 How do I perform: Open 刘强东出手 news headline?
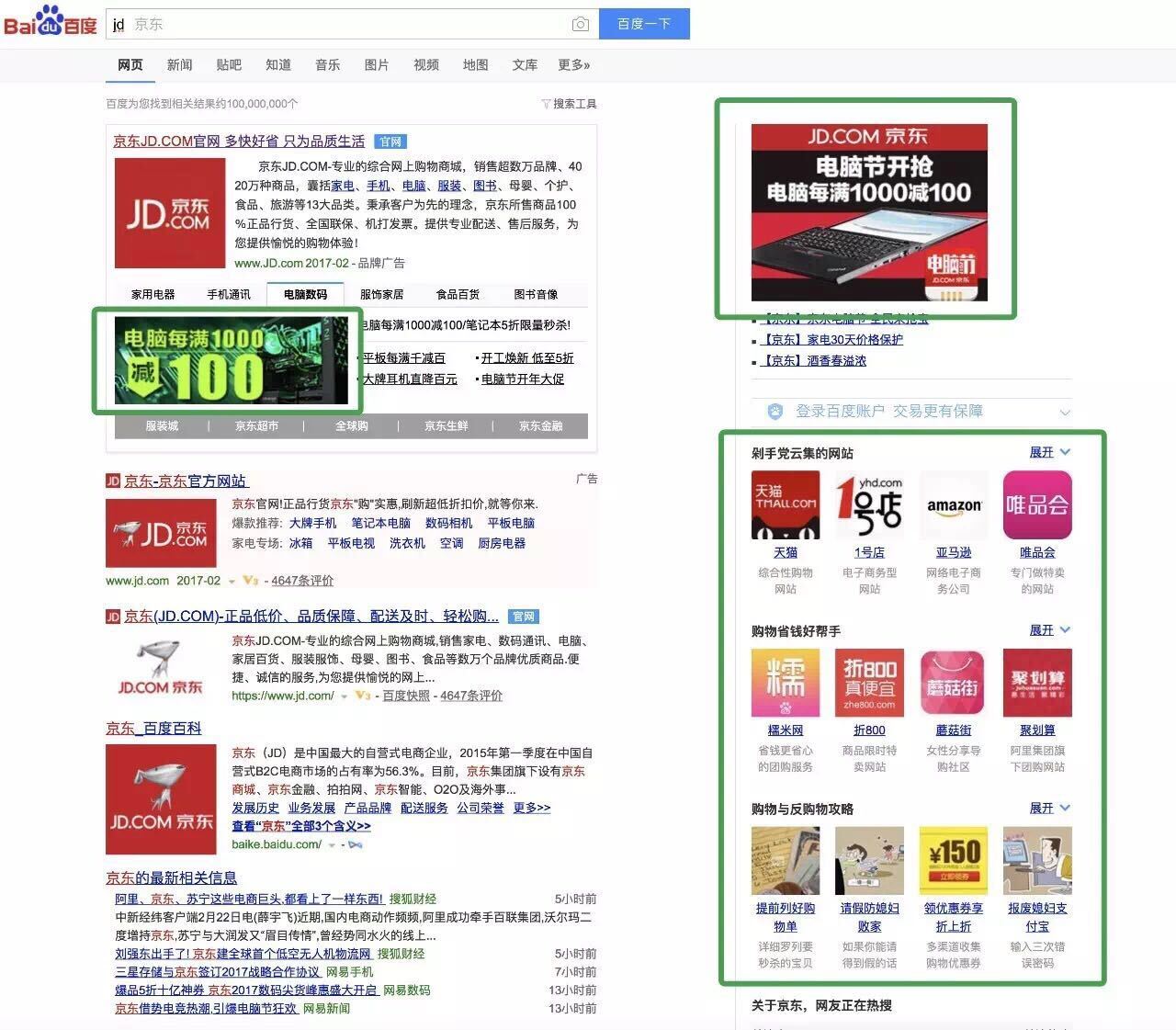pos(243,954)
